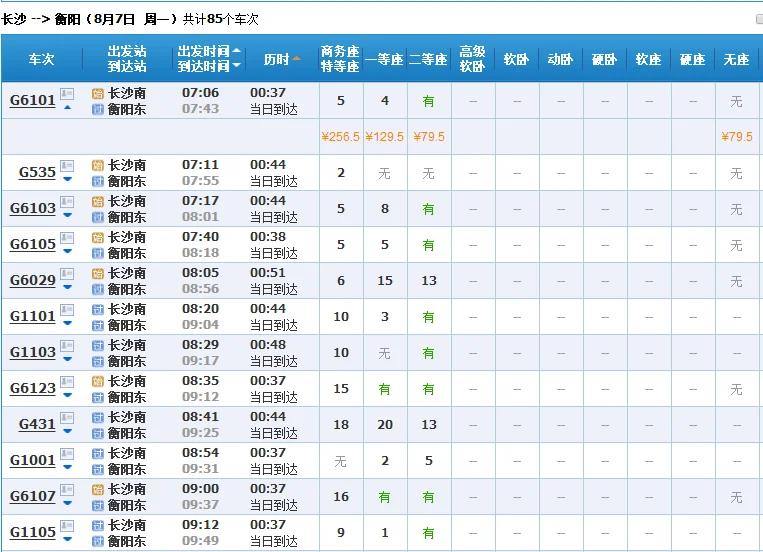Expand price details arrow for G6029
This screenshot has height=552, width=763.
tap(68, 287)
